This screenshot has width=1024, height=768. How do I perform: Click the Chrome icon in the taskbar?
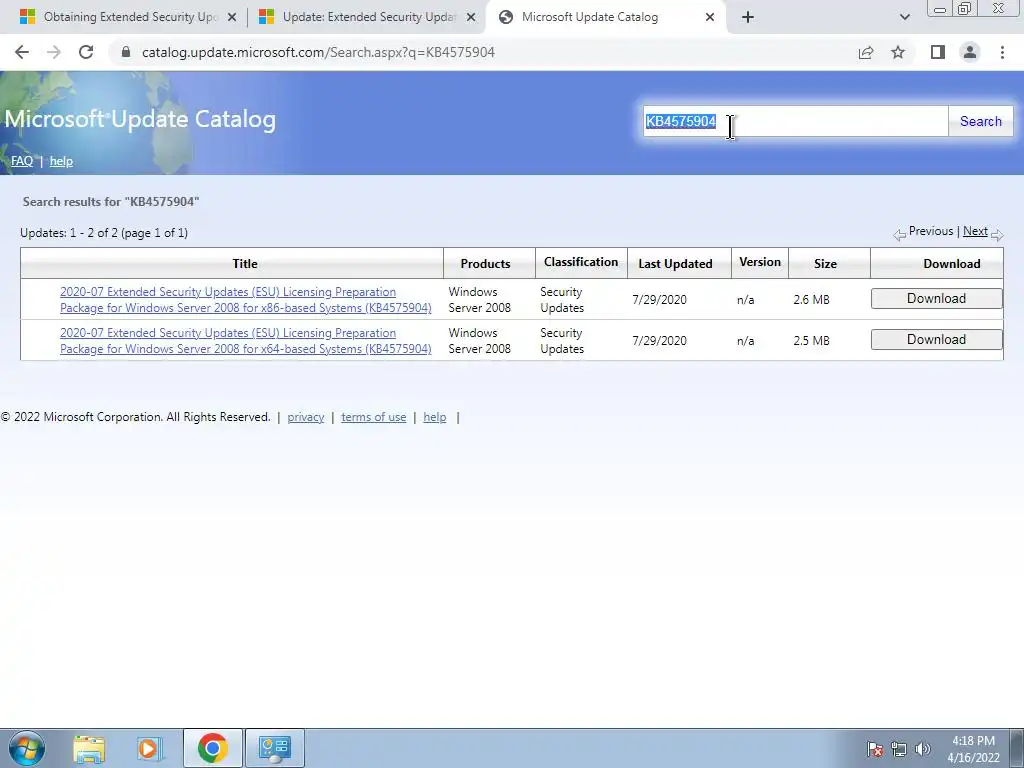[x=212, y=748]
